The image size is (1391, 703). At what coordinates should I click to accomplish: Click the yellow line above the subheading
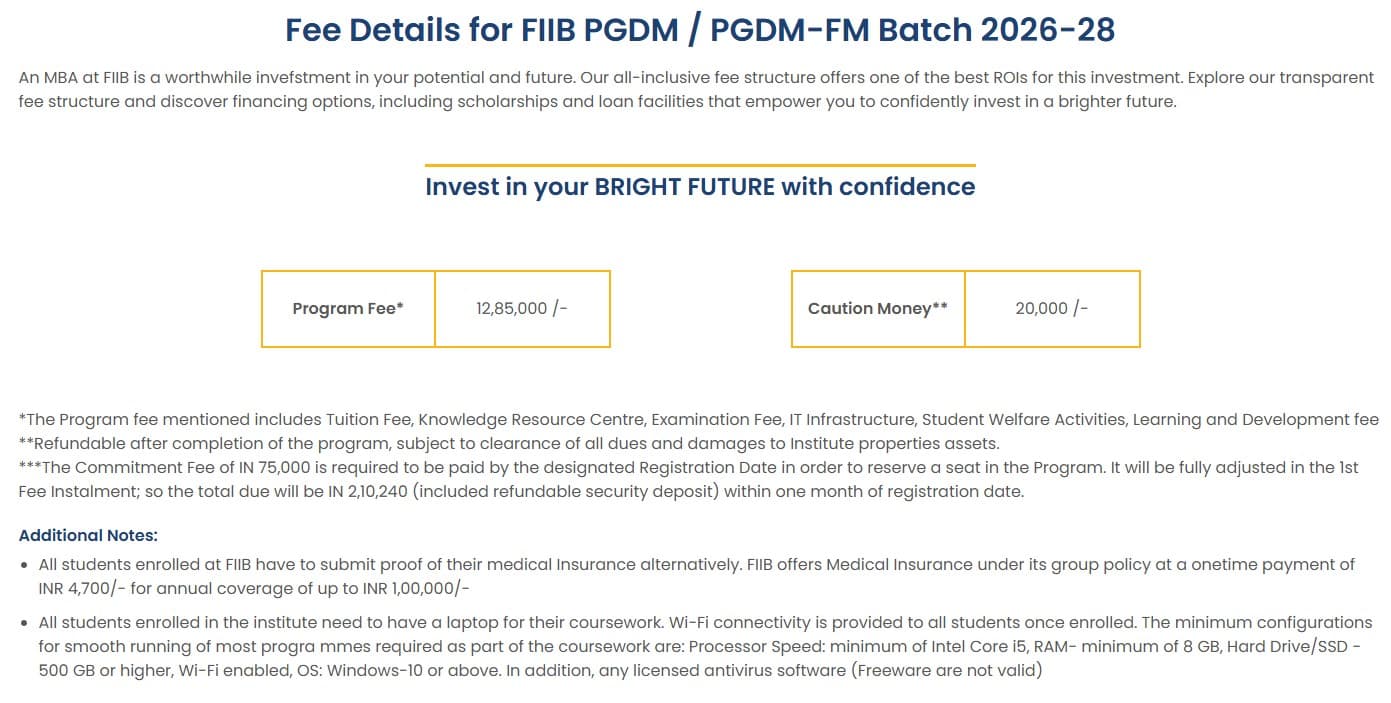pos(699,165)
